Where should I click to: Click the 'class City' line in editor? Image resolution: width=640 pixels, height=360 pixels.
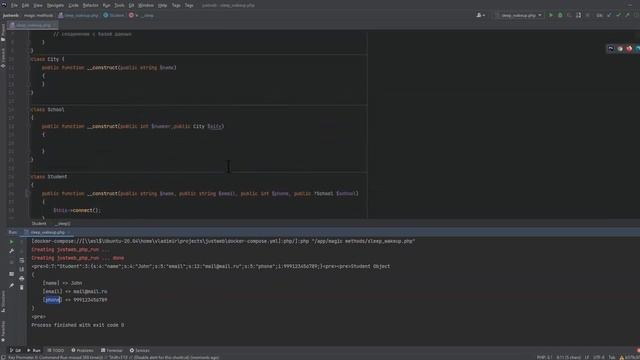(x=48, y=59)
